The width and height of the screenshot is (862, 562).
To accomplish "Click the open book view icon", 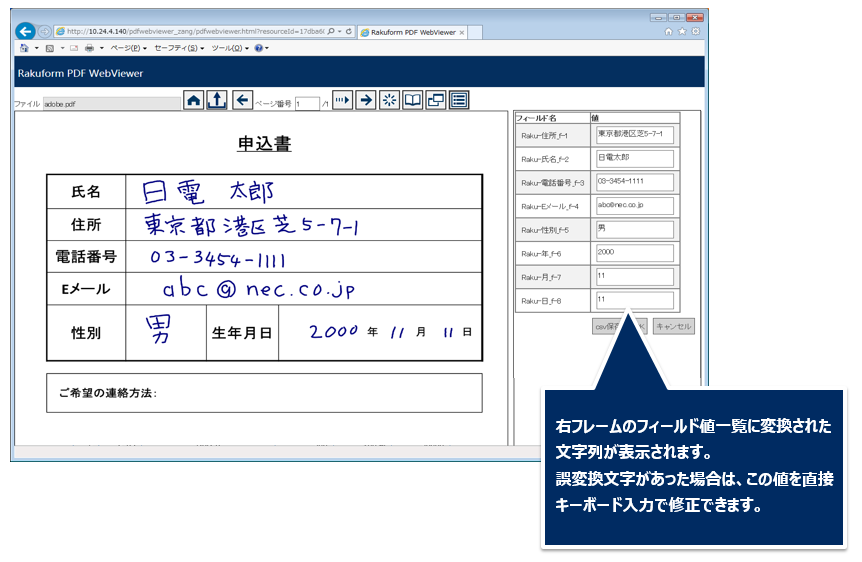I will tap(412, 100).
